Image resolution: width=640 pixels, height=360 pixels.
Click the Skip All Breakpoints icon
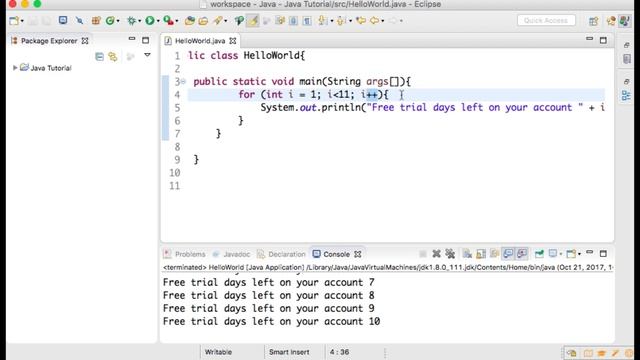coord(80,20)
